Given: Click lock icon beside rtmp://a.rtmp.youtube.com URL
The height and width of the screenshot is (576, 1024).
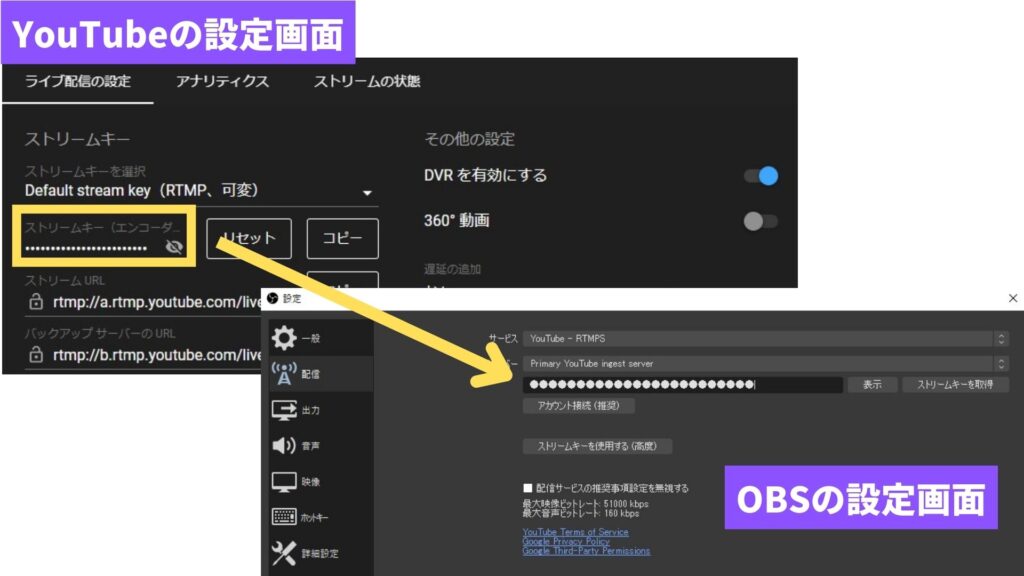Looking at the screenshot, I should click(36, 302).
